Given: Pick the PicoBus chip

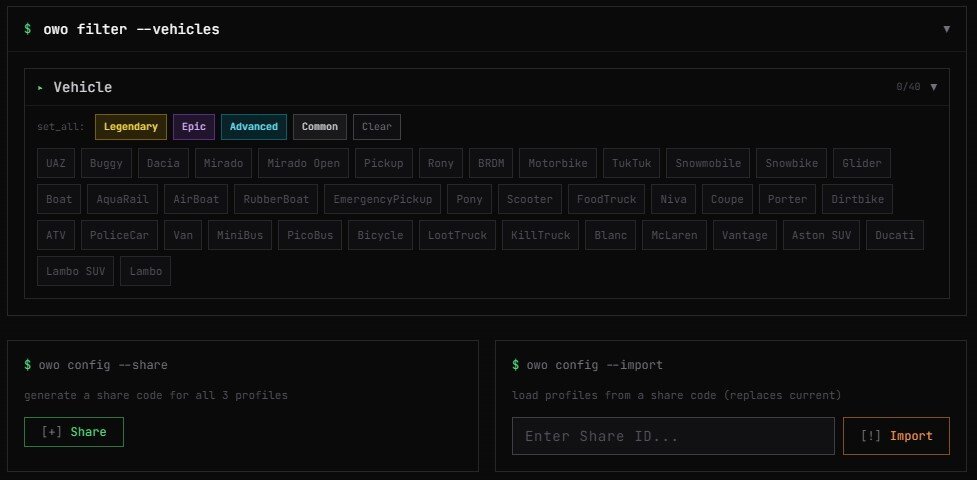Looking at the screenshot, I should pyautogui.click(x=310, y=235).
